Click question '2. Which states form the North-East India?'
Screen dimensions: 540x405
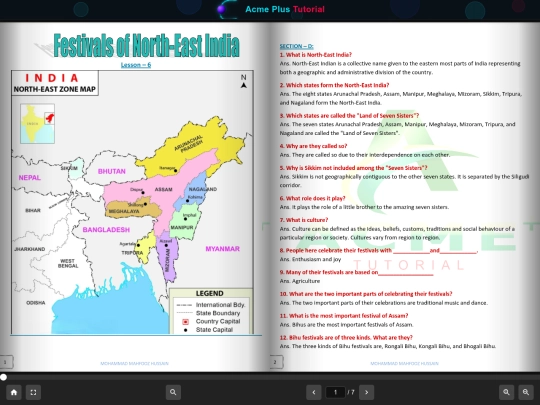pos(334,85)
